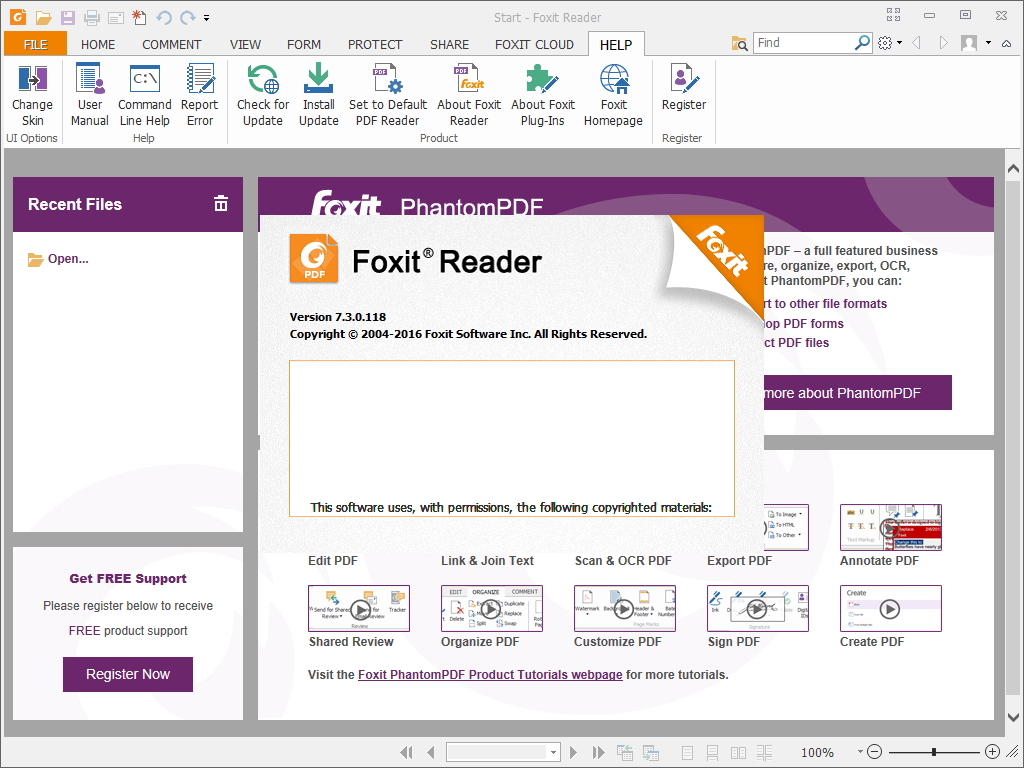Click the Register Now button
Image resolution: width=1024 pixels, height=768 pixels.
click(x=127, y=674)
